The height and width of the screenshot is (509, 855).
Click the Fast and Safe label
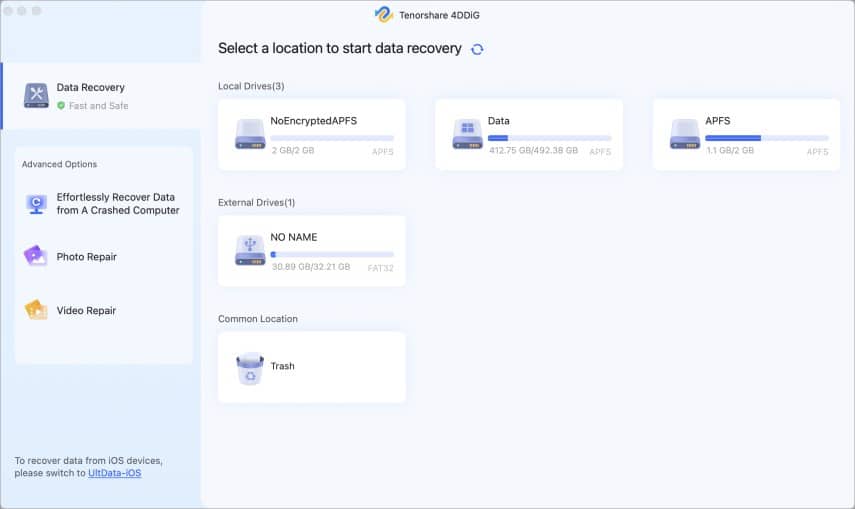tap(99, 106)
